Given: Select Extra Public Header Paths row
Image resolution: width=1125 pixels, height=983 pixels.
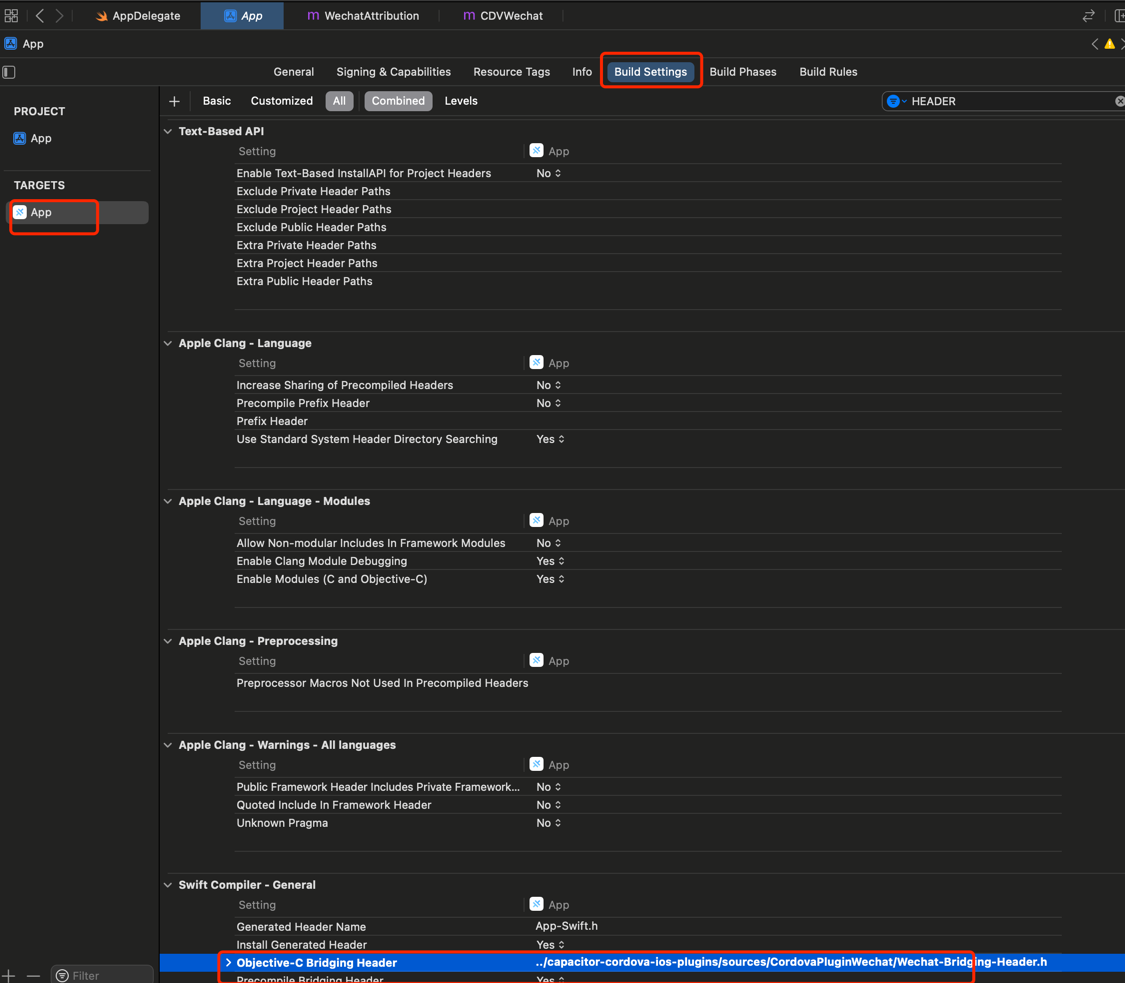Looking at the screenshot, I should (x=649, y=281).
